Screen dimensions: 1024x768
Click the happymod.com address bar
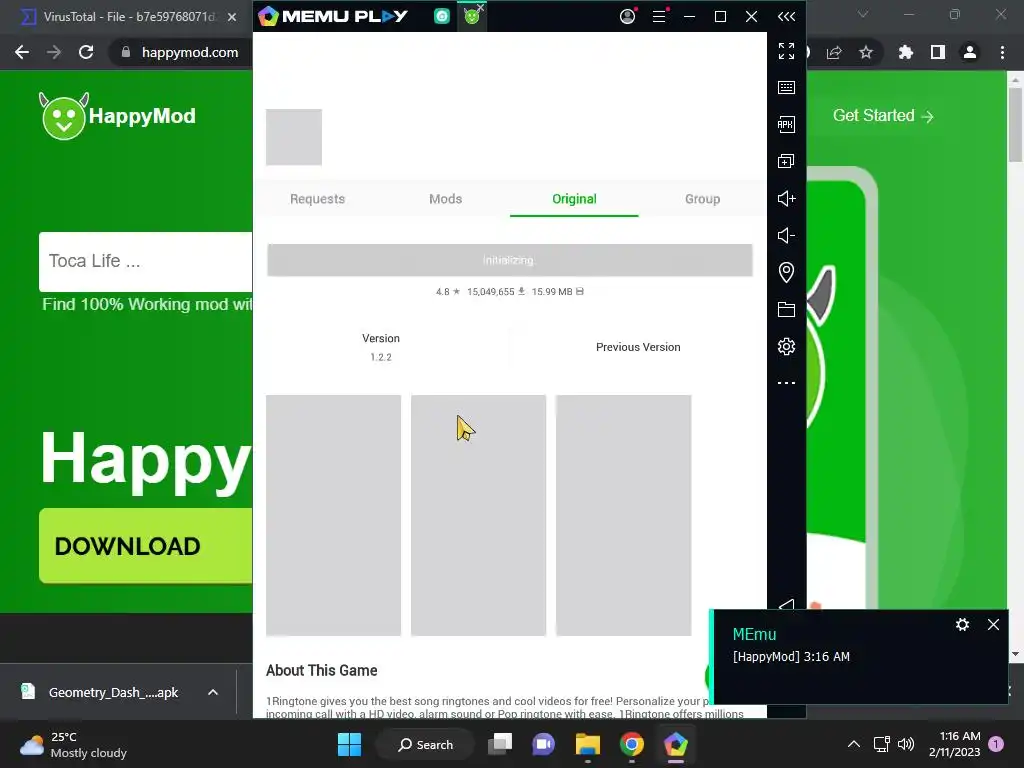click(x=189, y=52)
